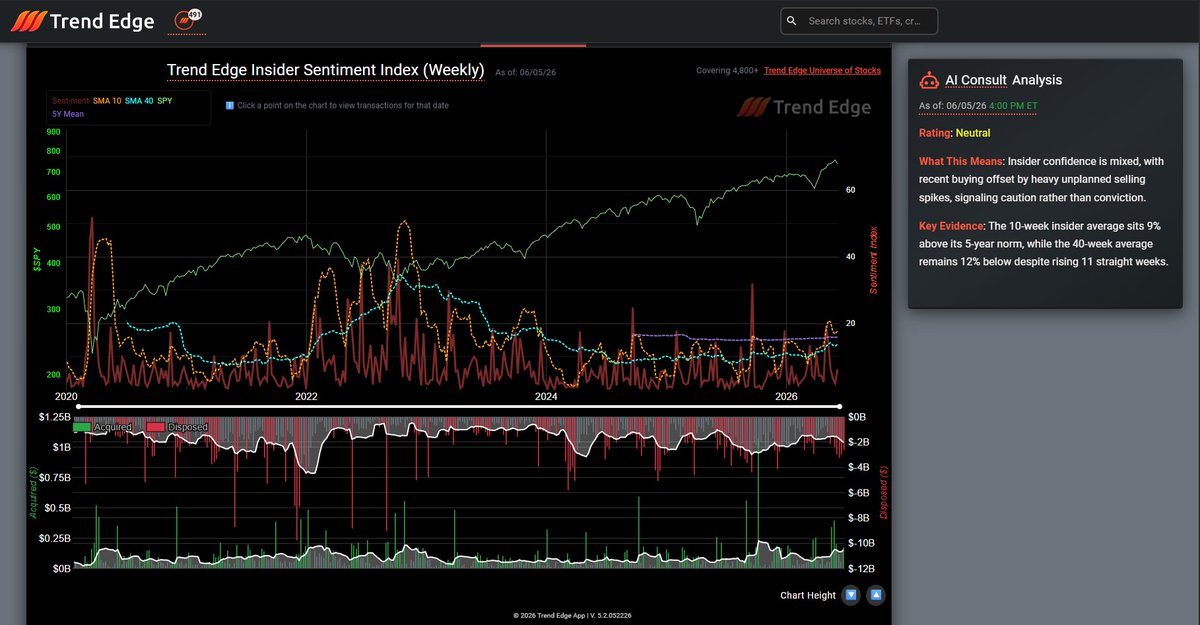Click the 4:00 PM ET timestamp
1200x625 pixels.
click(1013, 106)
